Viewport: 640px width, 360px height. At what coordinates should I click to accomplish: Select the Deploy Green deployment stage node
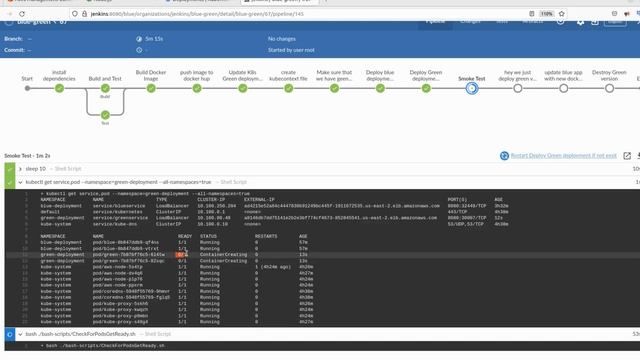pos(426,88)
